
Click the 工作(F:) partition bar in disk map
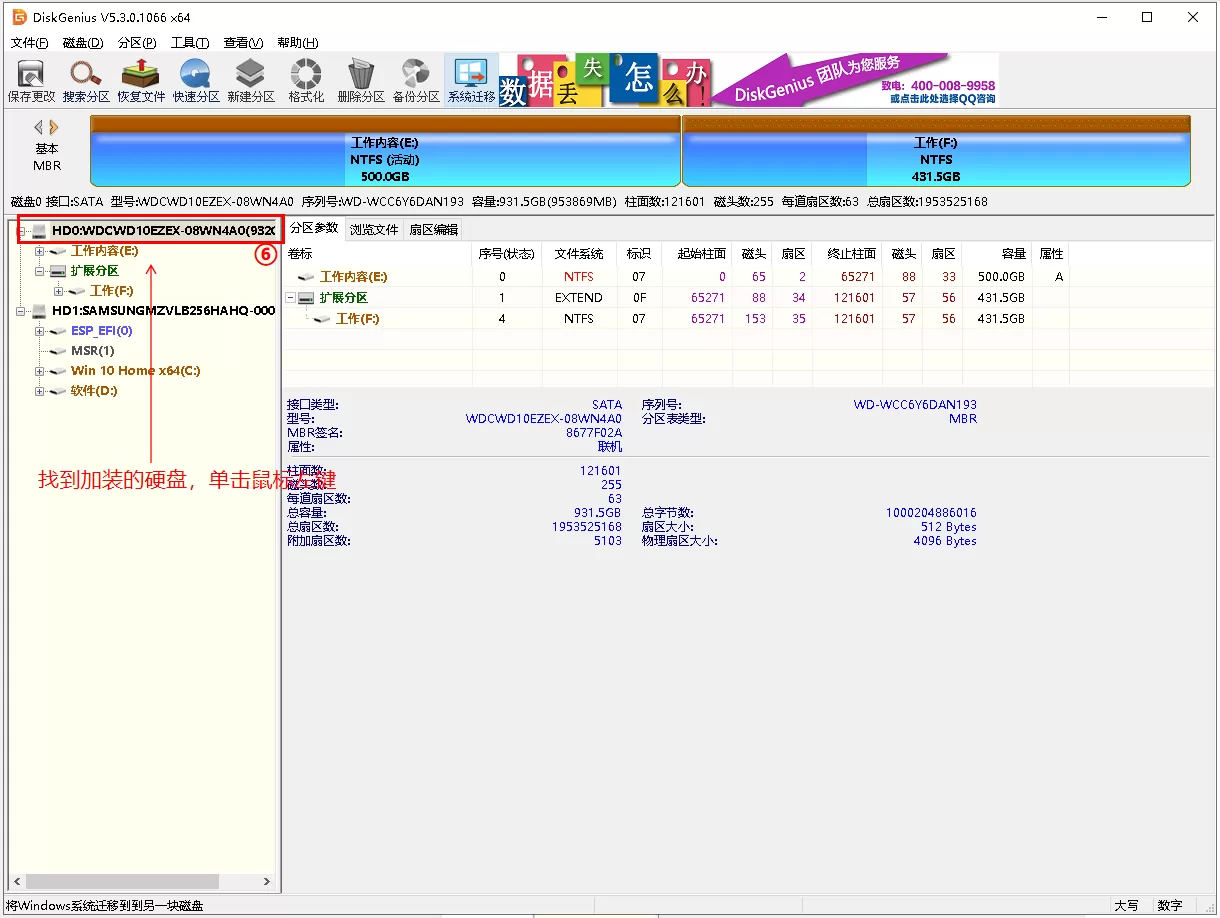tap(935, 151)
